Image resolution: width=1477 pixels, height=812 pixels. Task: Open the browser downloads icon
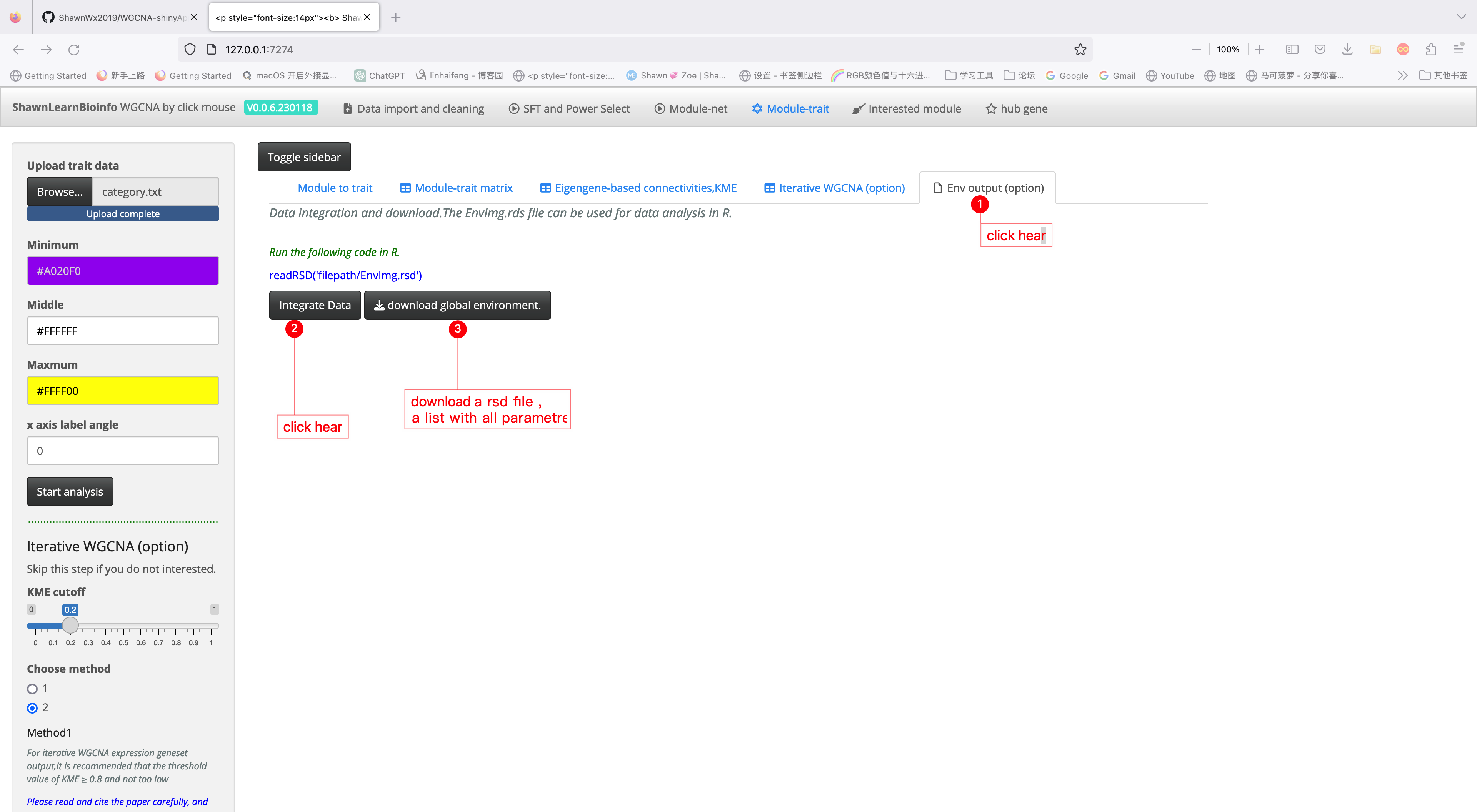[1347, 50]
